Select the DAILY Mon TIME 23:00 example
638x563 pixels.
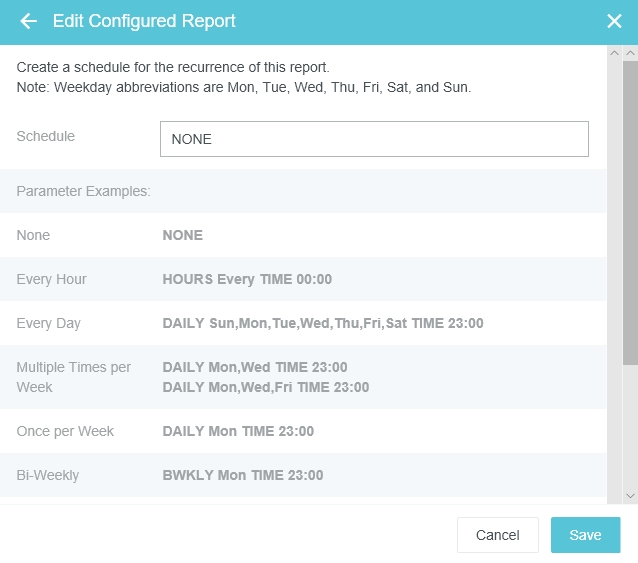238,431
